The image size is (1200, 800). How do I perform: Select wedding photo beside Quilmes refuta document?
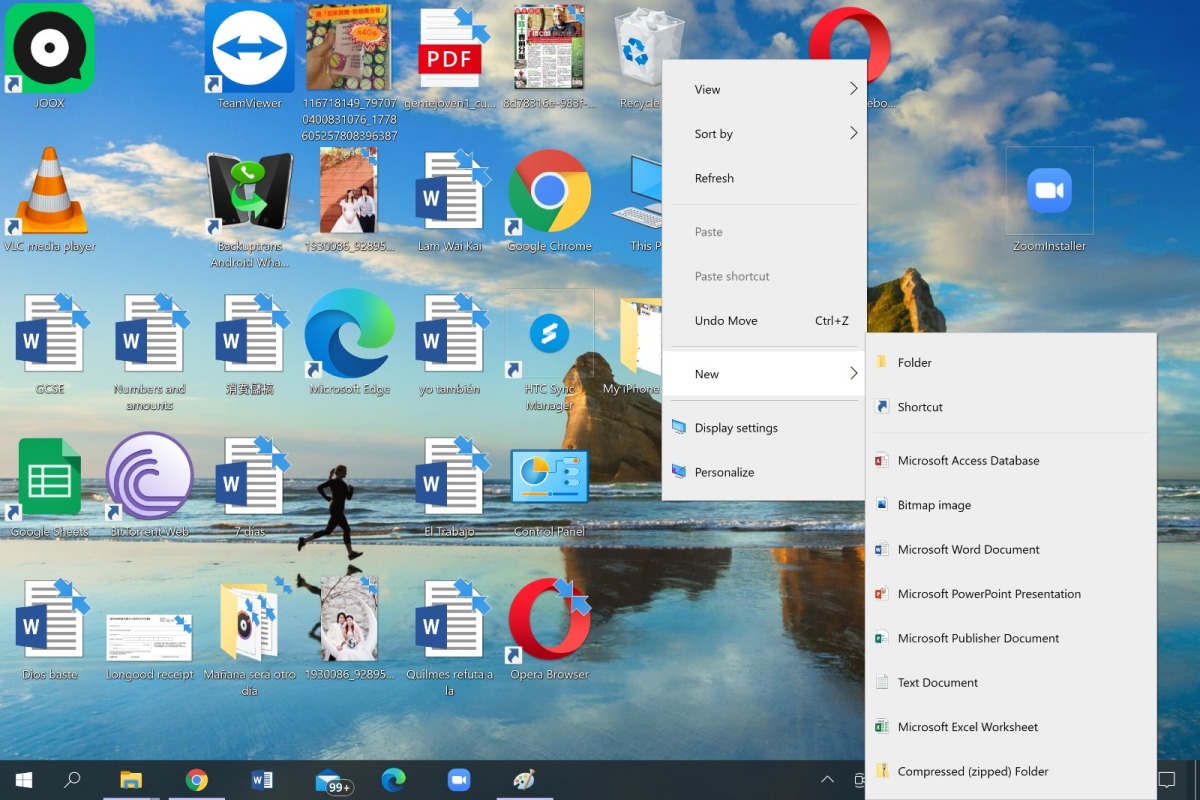pos(350,629)
